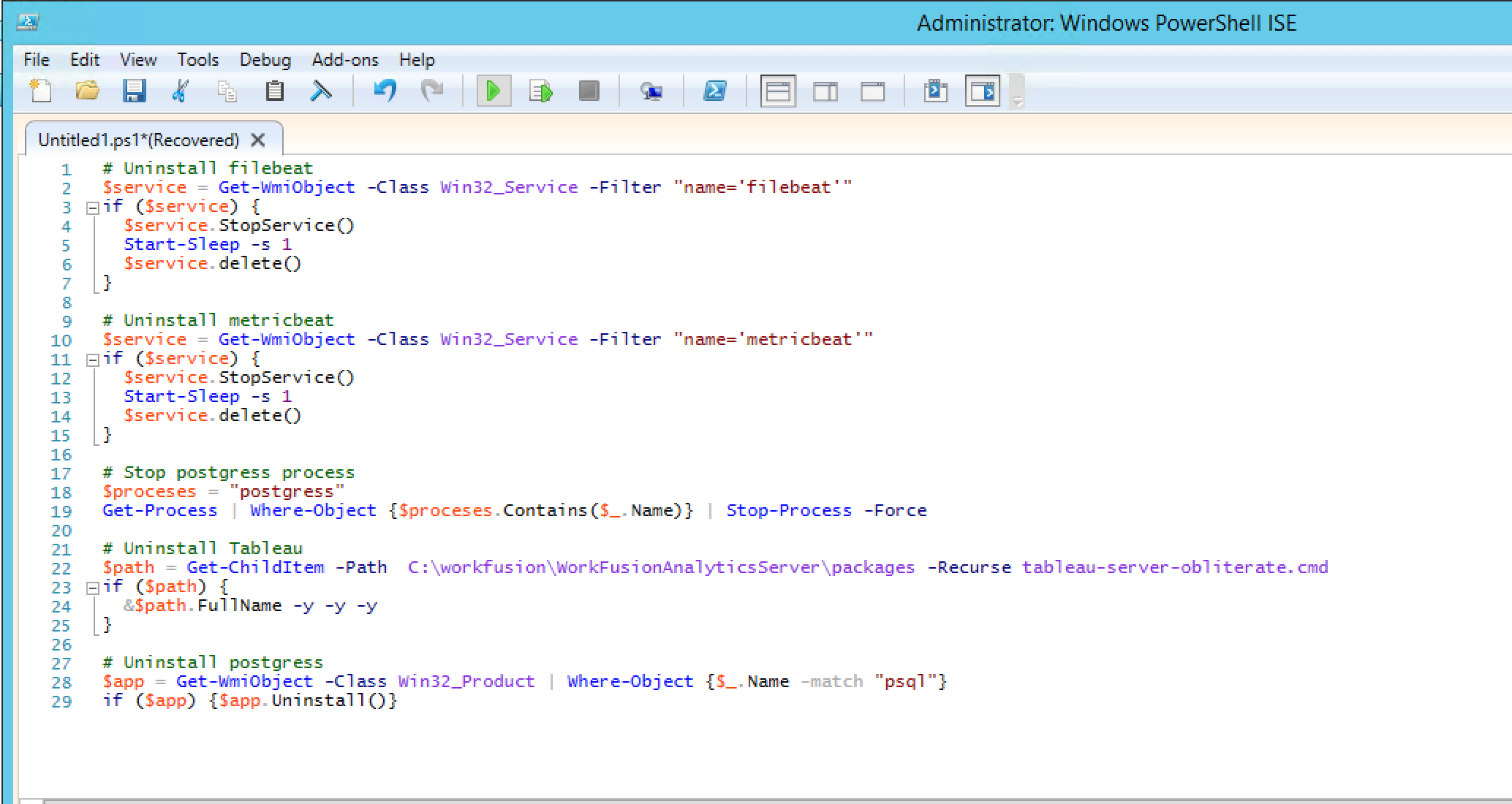Click the '# Uninstall Tableau' comment
This screenshot has height=804, width=1512.
tap(203, 548)
